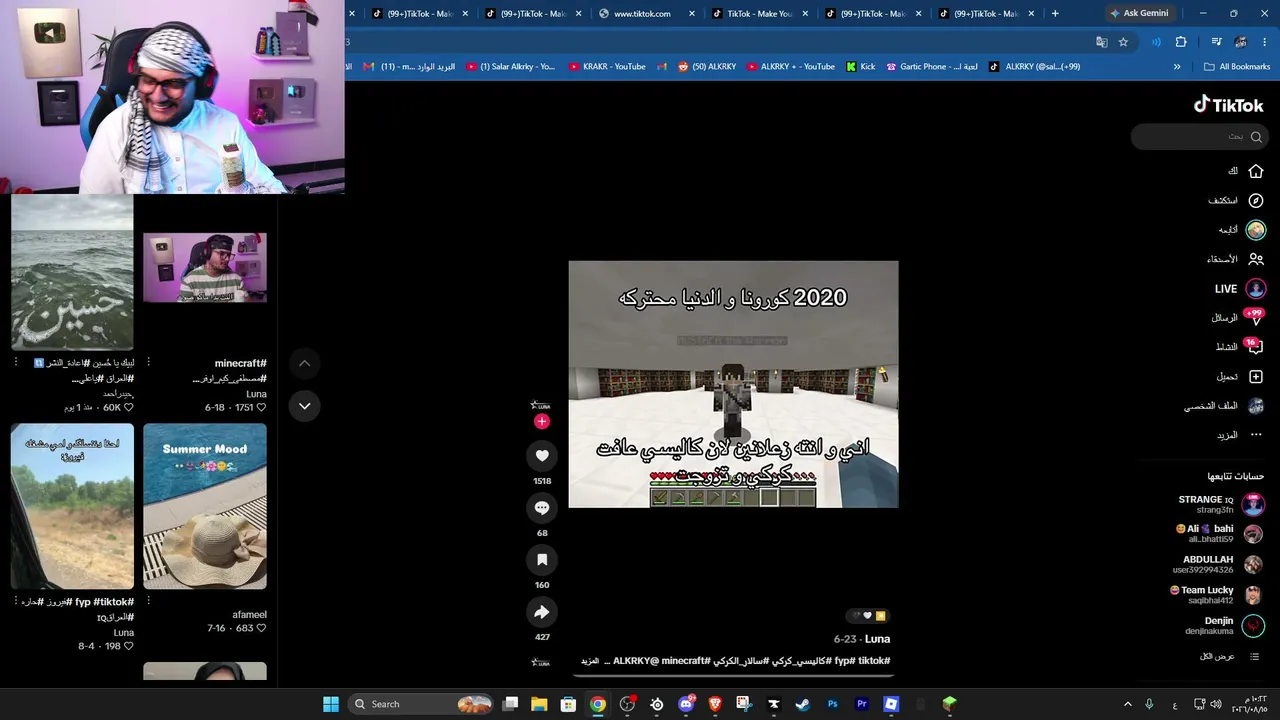Open the ALKRKY + YouTube bookmark
Viewport: 1280px width, 720px height.
point(791,67)
